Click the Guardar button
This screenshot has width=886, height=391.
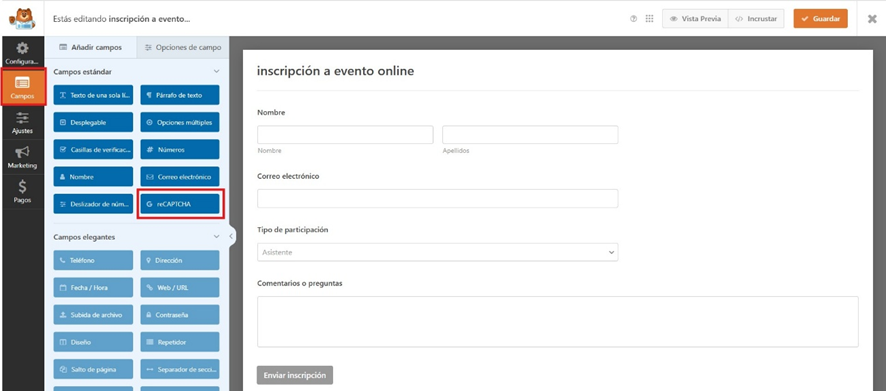click(820, 19)
